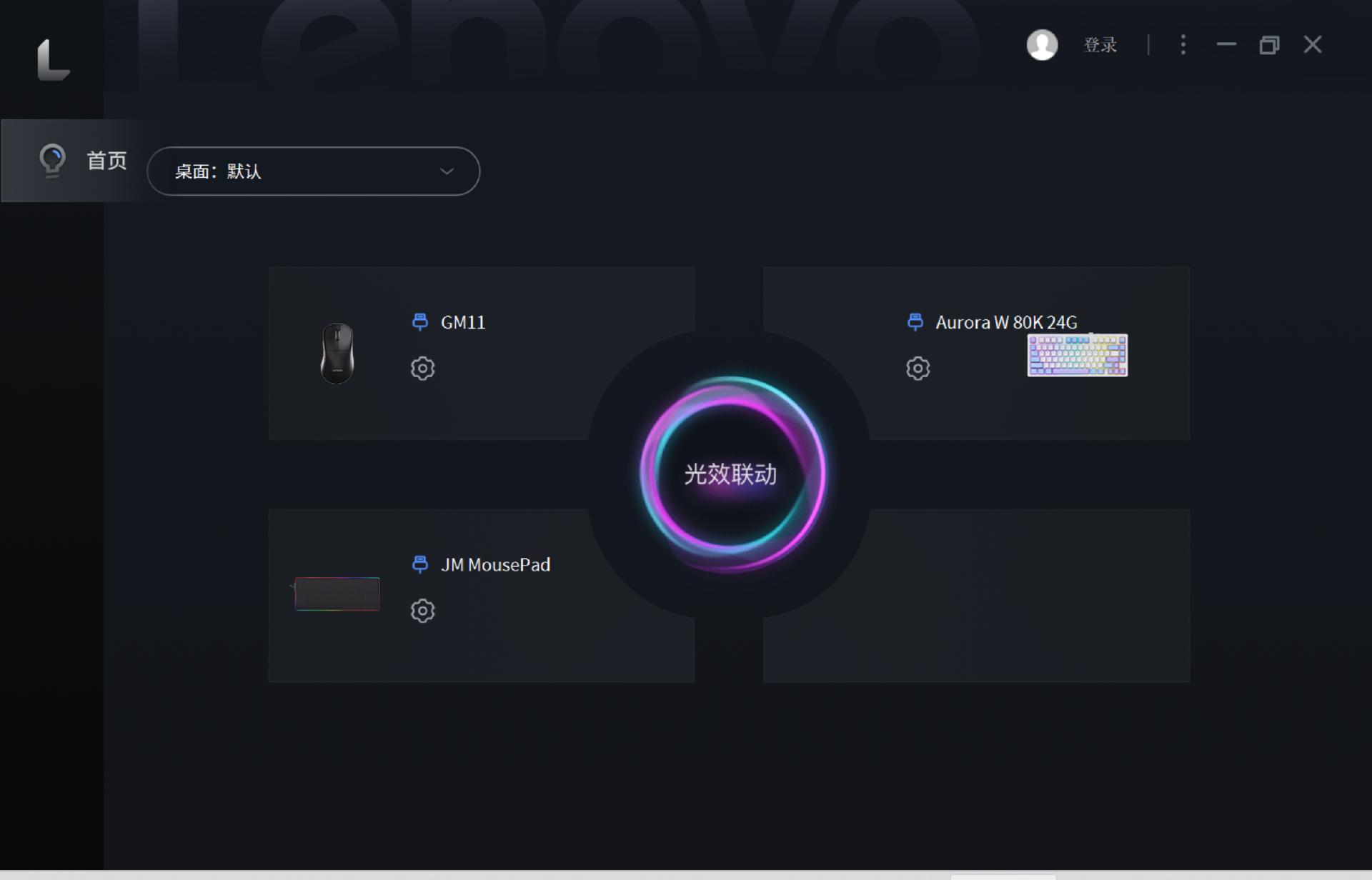Open JM MousePad settings gear
Viewport: 1372px width, 880px height.
pos(422,611)
